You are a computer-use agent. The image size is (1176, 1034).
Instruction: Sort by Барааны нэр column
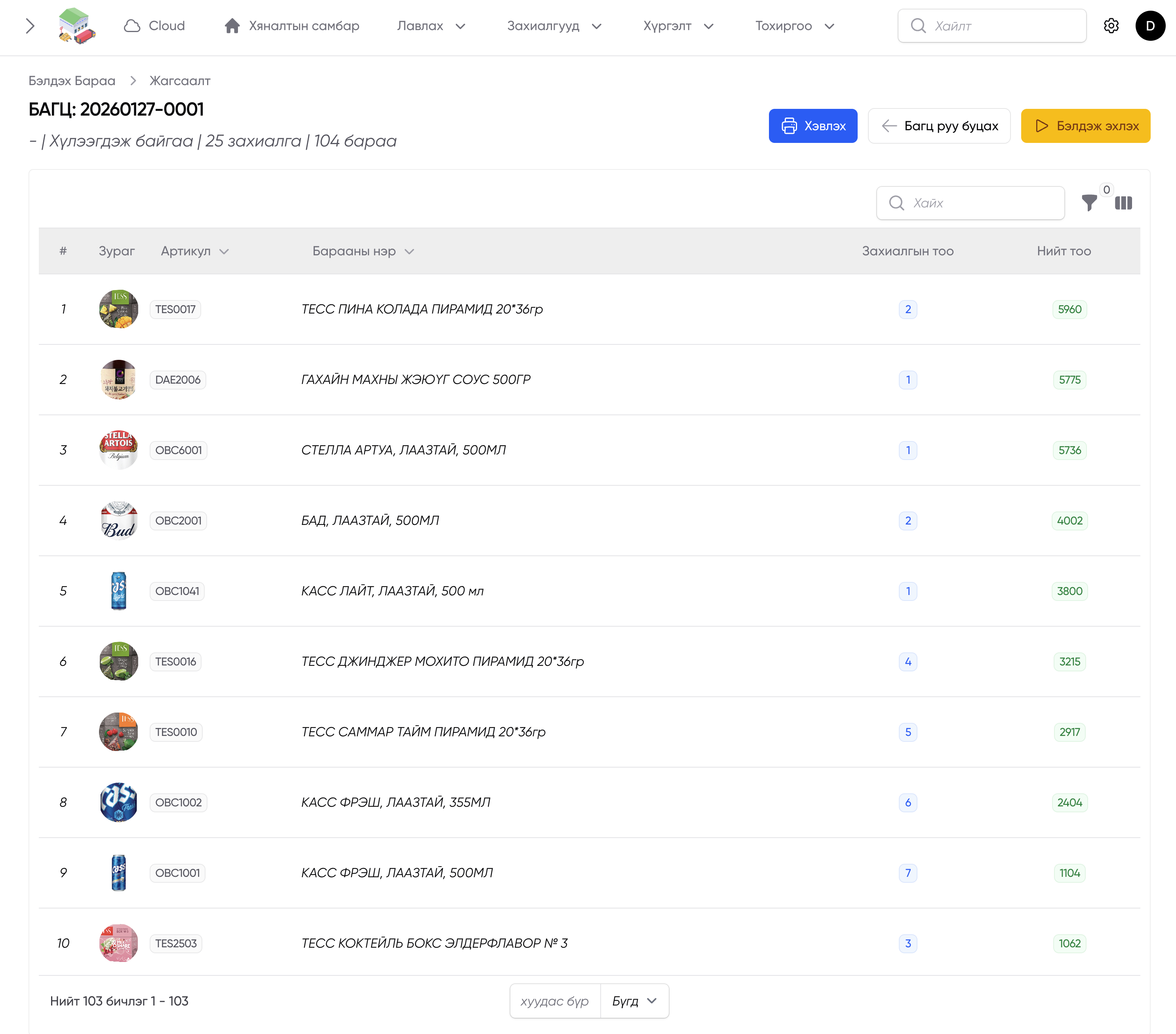[362, 251]
